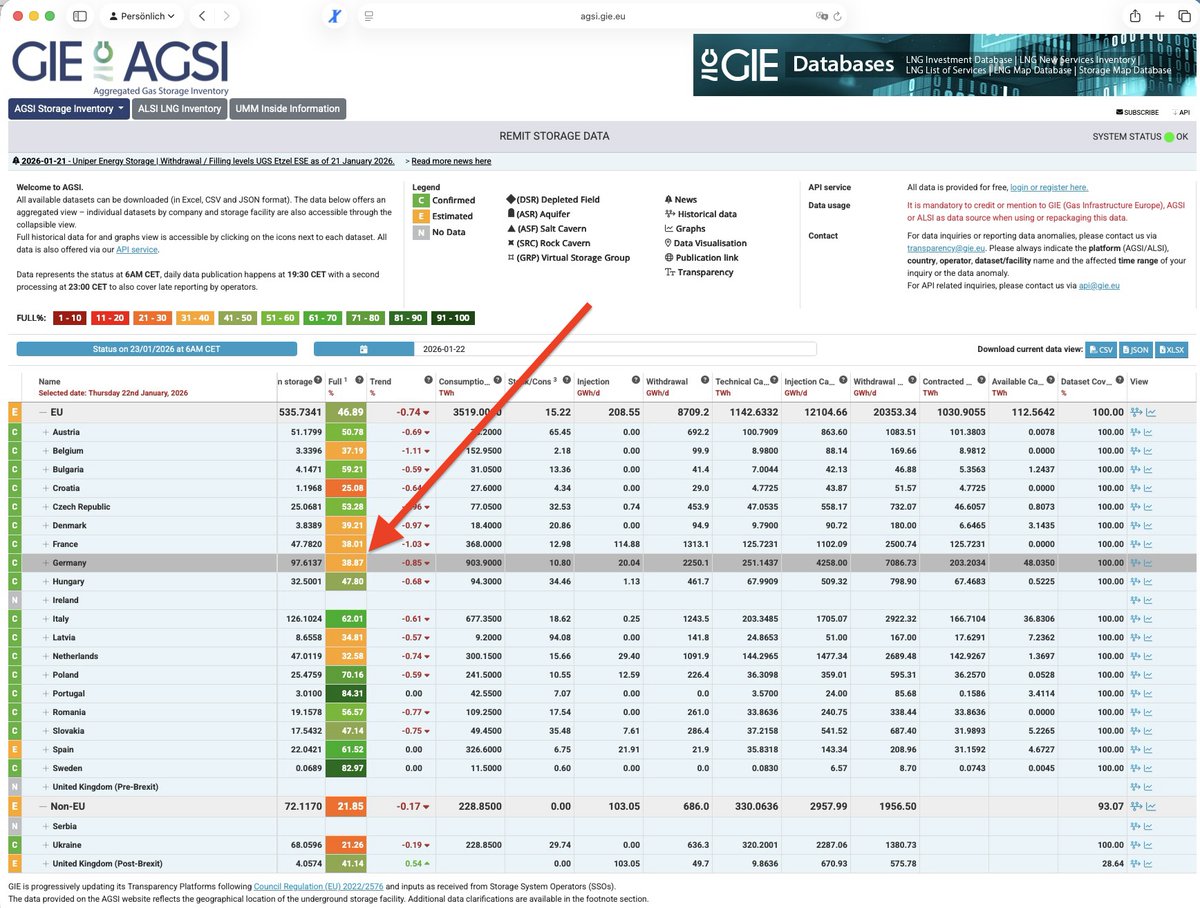Open historical data icon for Ireland
The height and width of the screenshot is (908, 1200).
coord(1136,600)
